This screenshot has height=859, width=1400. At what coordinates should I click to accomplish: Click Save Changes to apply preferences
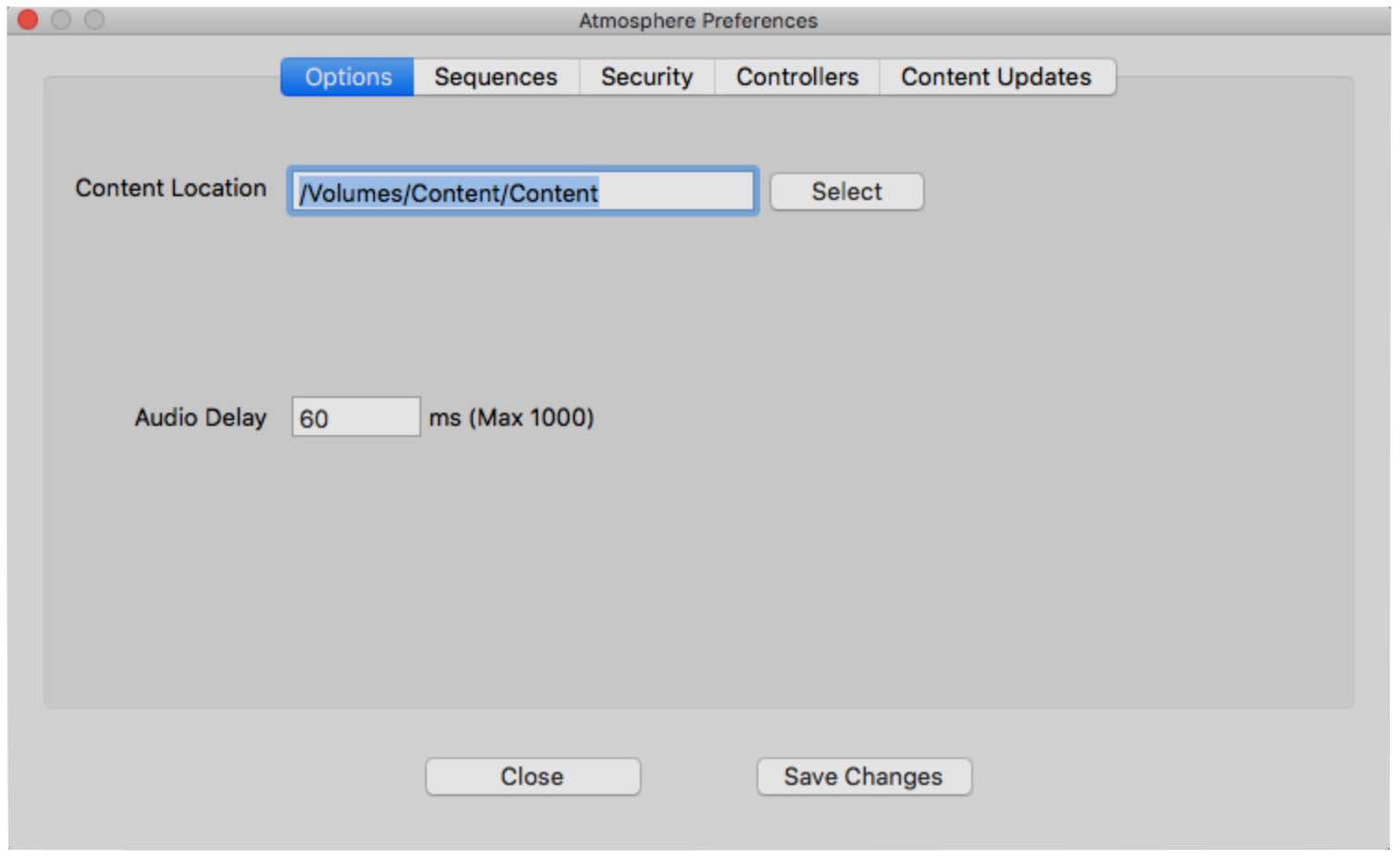pyautogui.click(x=863, y=777)
